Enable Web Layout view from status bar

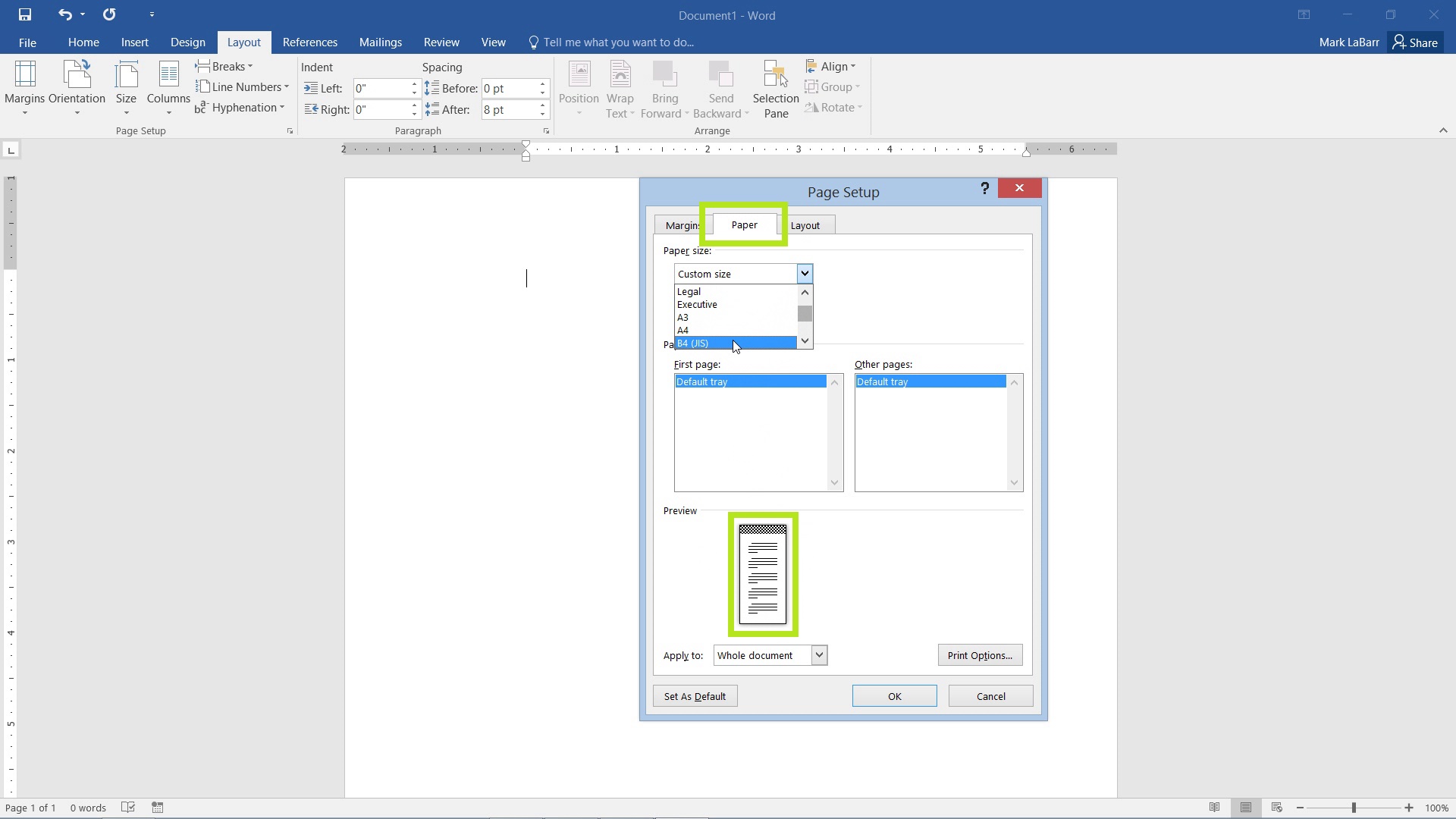(1276, 807)
